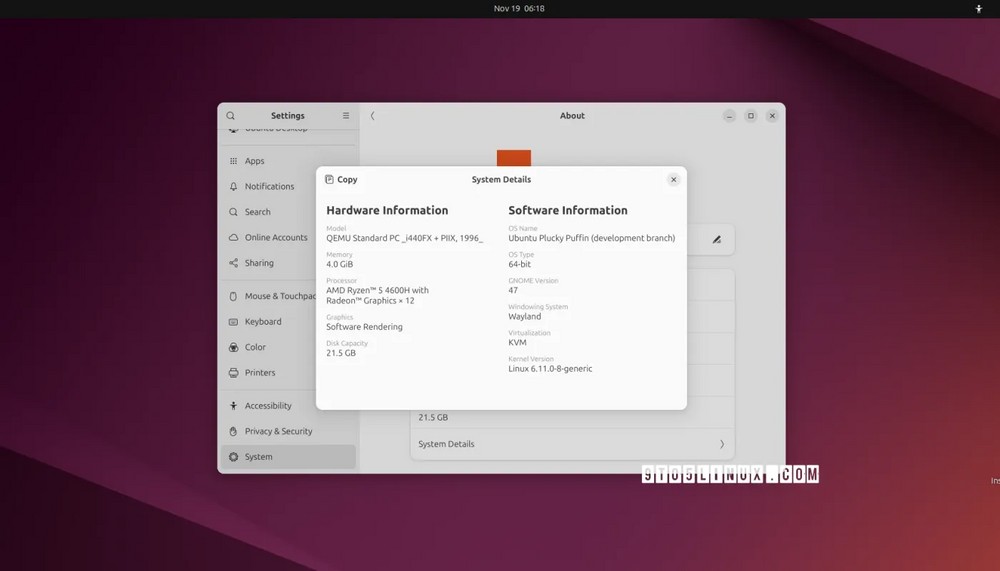Image resolution: width=1000 pixels, height=571 pixels.
Task: Click the Online Accounts cloud icon
Action: [233, 237]
